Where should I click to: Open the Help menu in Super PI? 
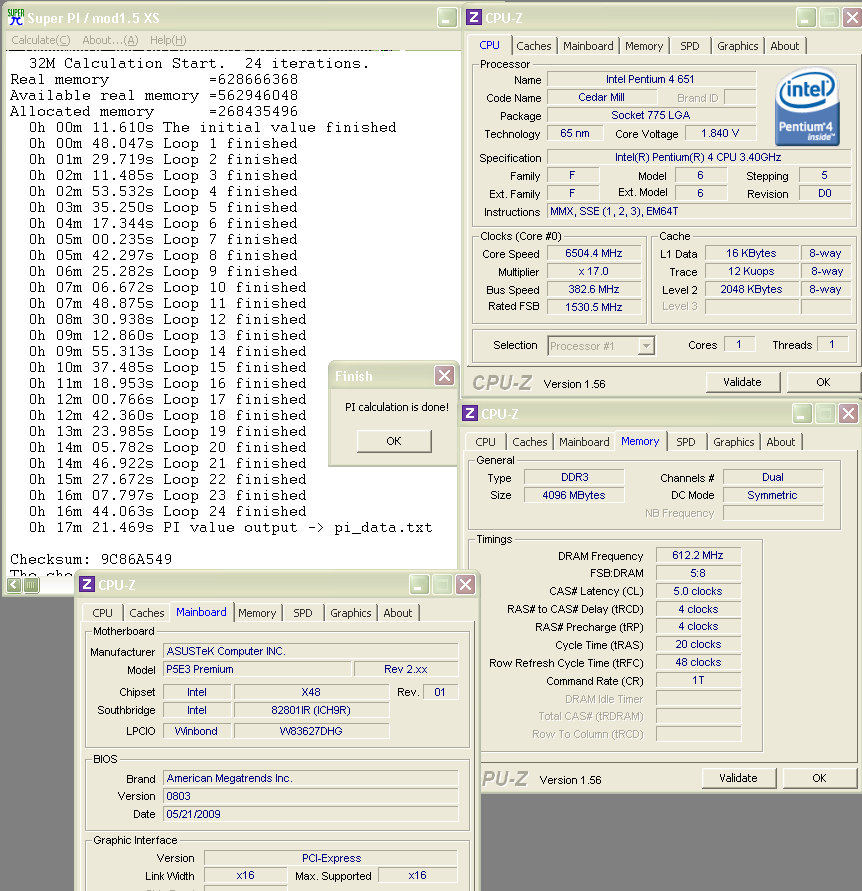coord(168,40)
